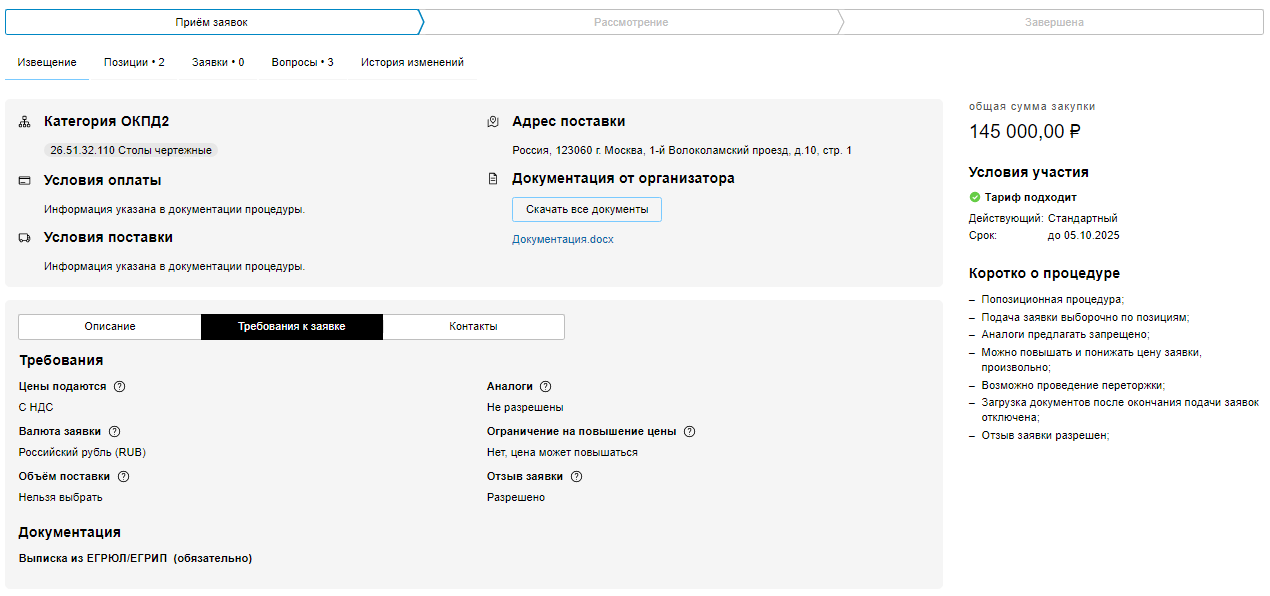
Task: Download the Документация.docx file
Action: coord(563,240)
